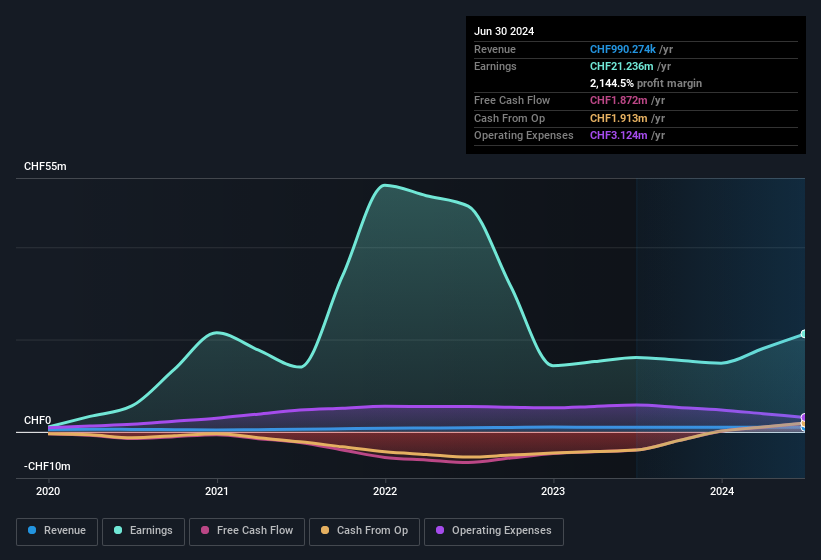Click the CHF55m y-axis label

[45, 166]
